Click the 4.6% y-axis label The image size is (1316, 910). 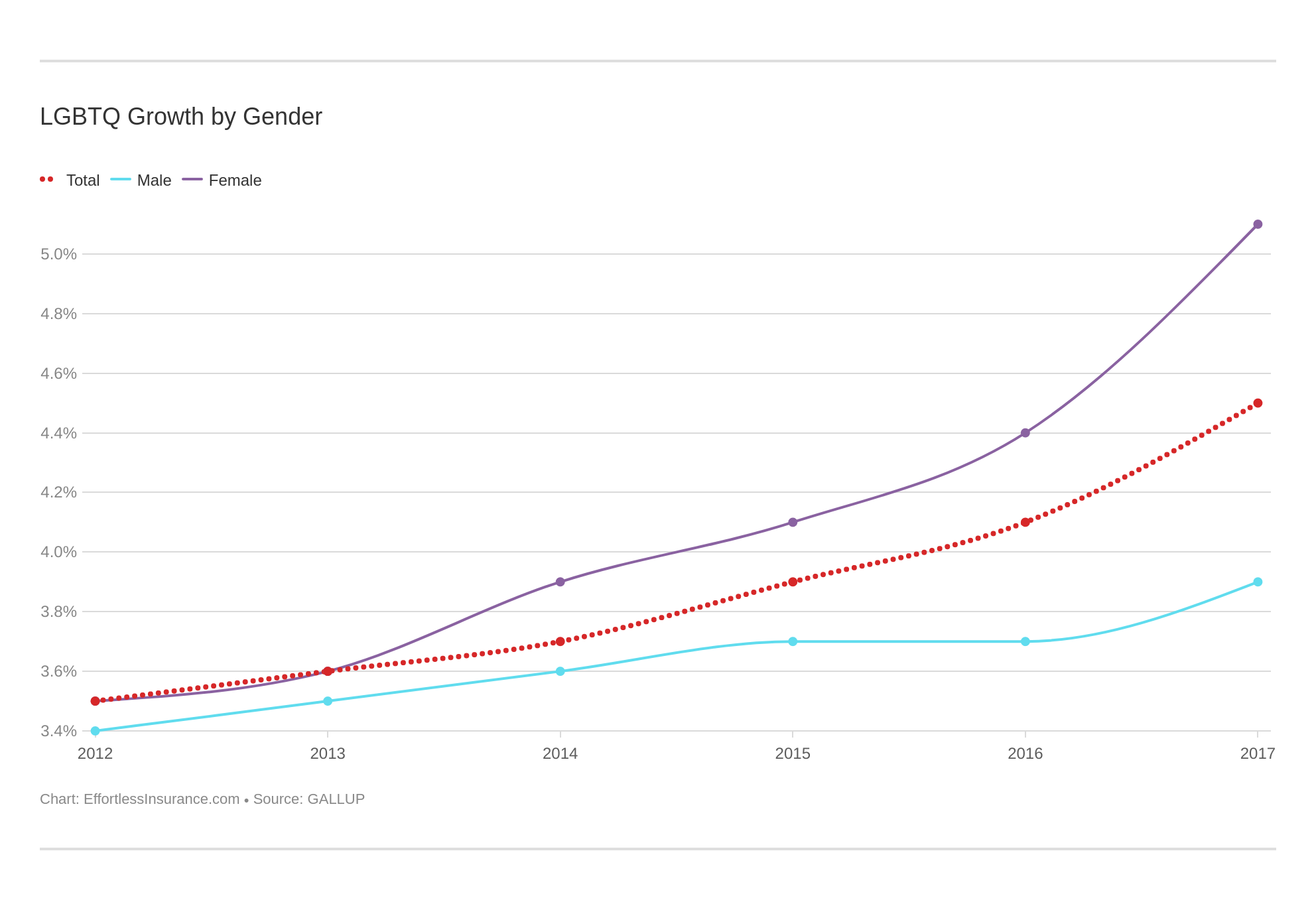[x=59, y=373]
